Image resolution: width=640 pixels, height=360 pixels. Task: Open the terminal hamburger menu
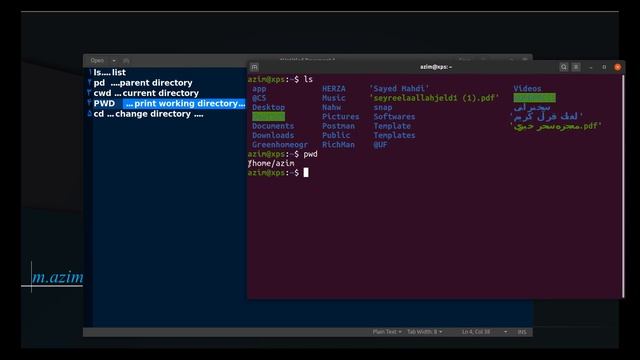coord(576,67)
